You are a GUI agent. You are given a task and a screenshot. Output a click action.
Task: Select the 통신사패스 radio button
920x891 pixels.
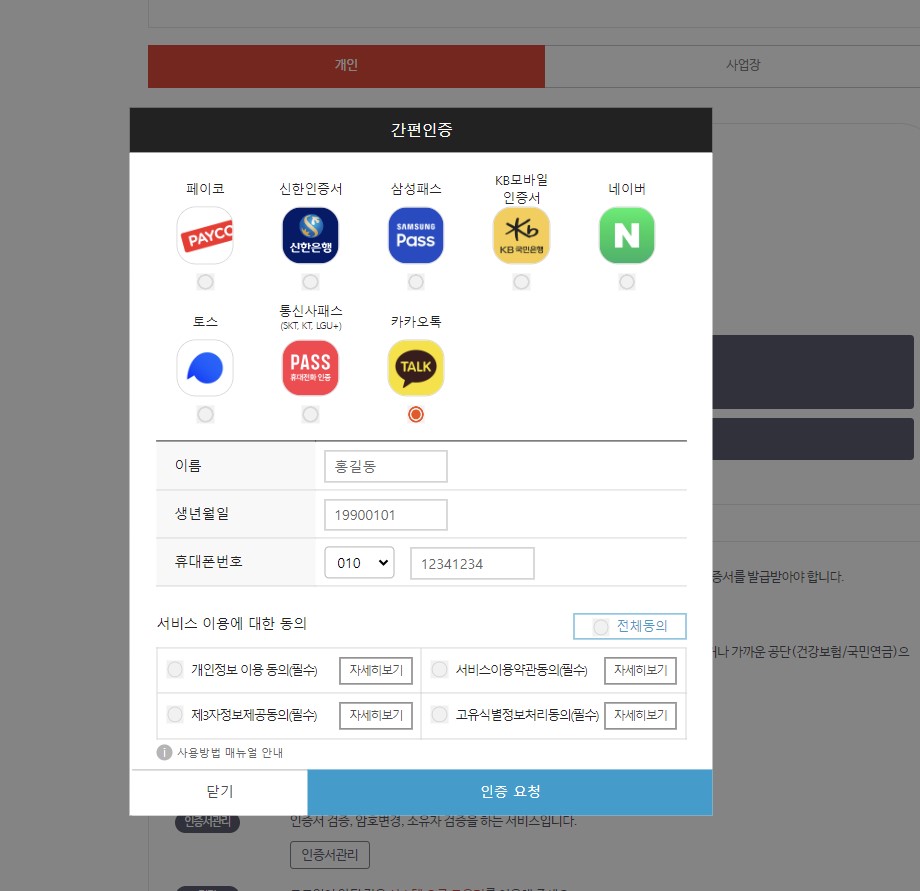[310, 415]
